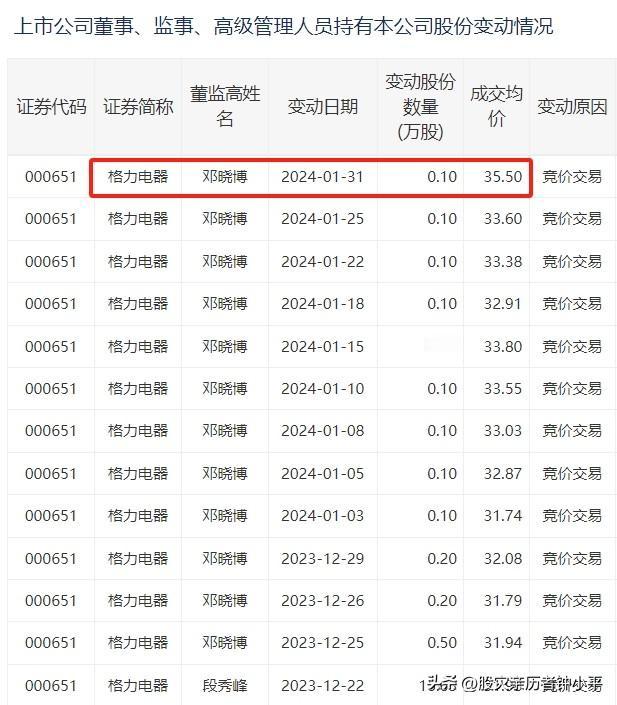The image size is (617, 705).
Task: Click 竞价交易 in the 2024-01-31 row
Action: 572,177
